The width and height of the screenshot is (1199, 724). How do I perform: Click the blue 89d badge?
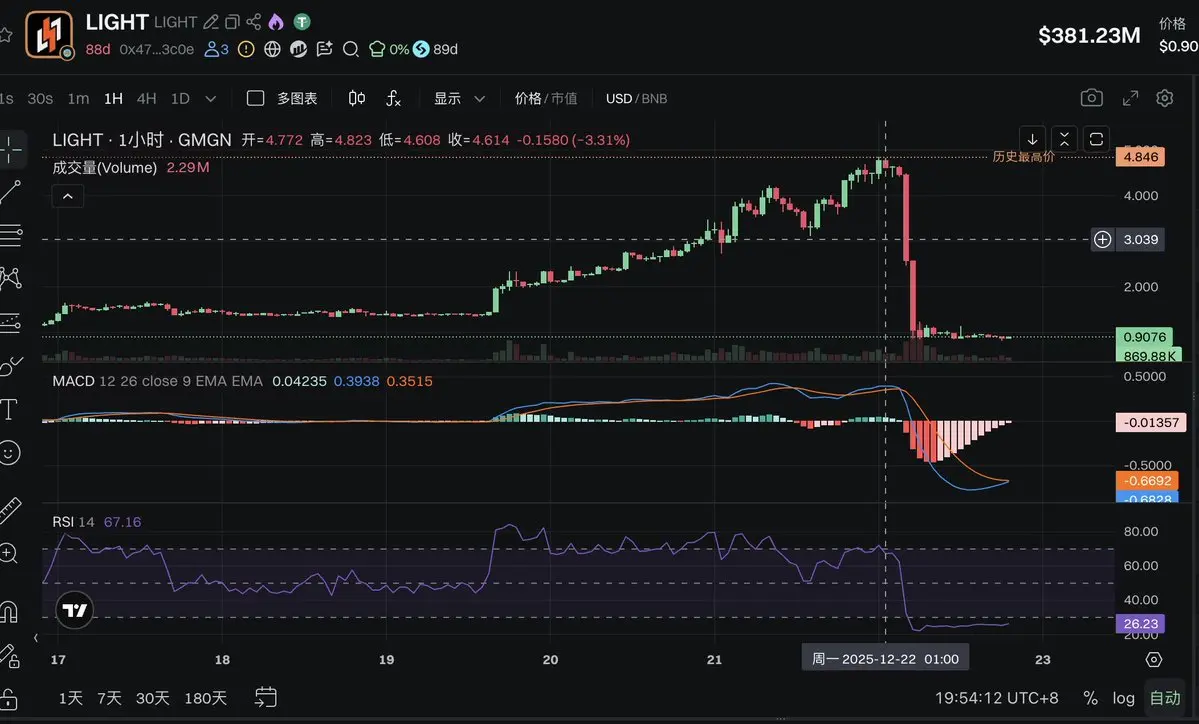435,50
